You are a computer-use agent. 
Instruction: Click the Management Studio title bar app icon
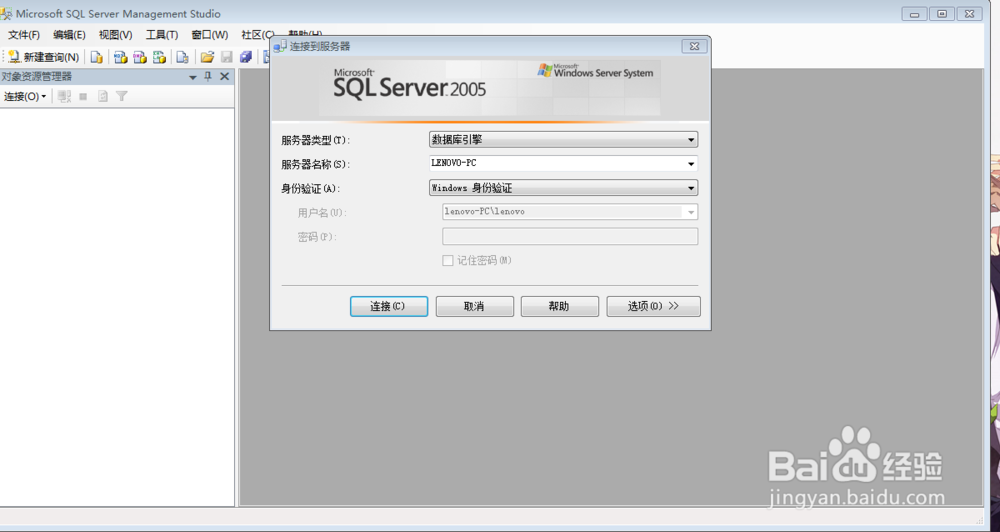(x=6, y=13)
